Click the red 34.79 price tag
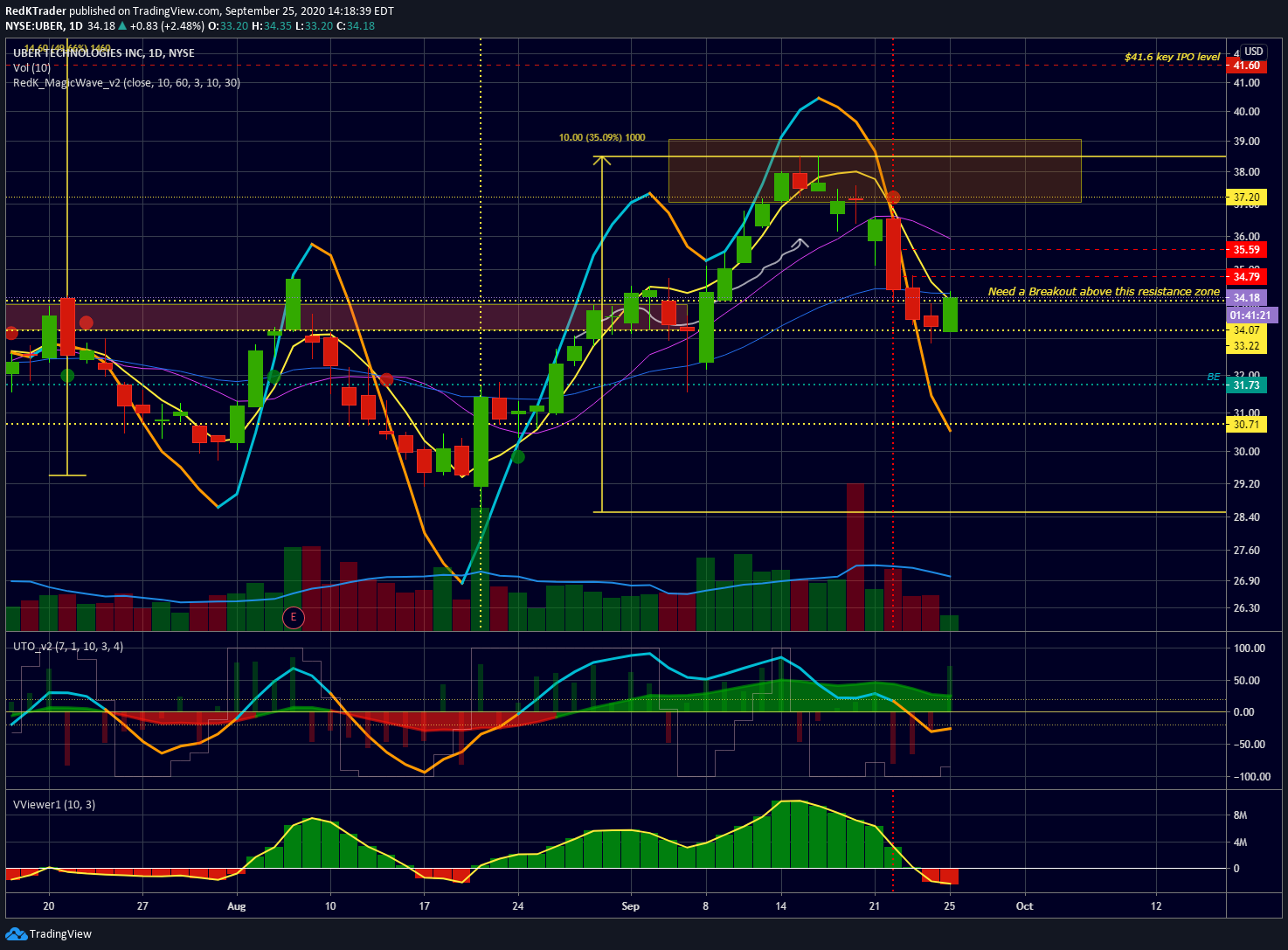The width and height of the screenshot is (1288, 950). pos(1246,277)
